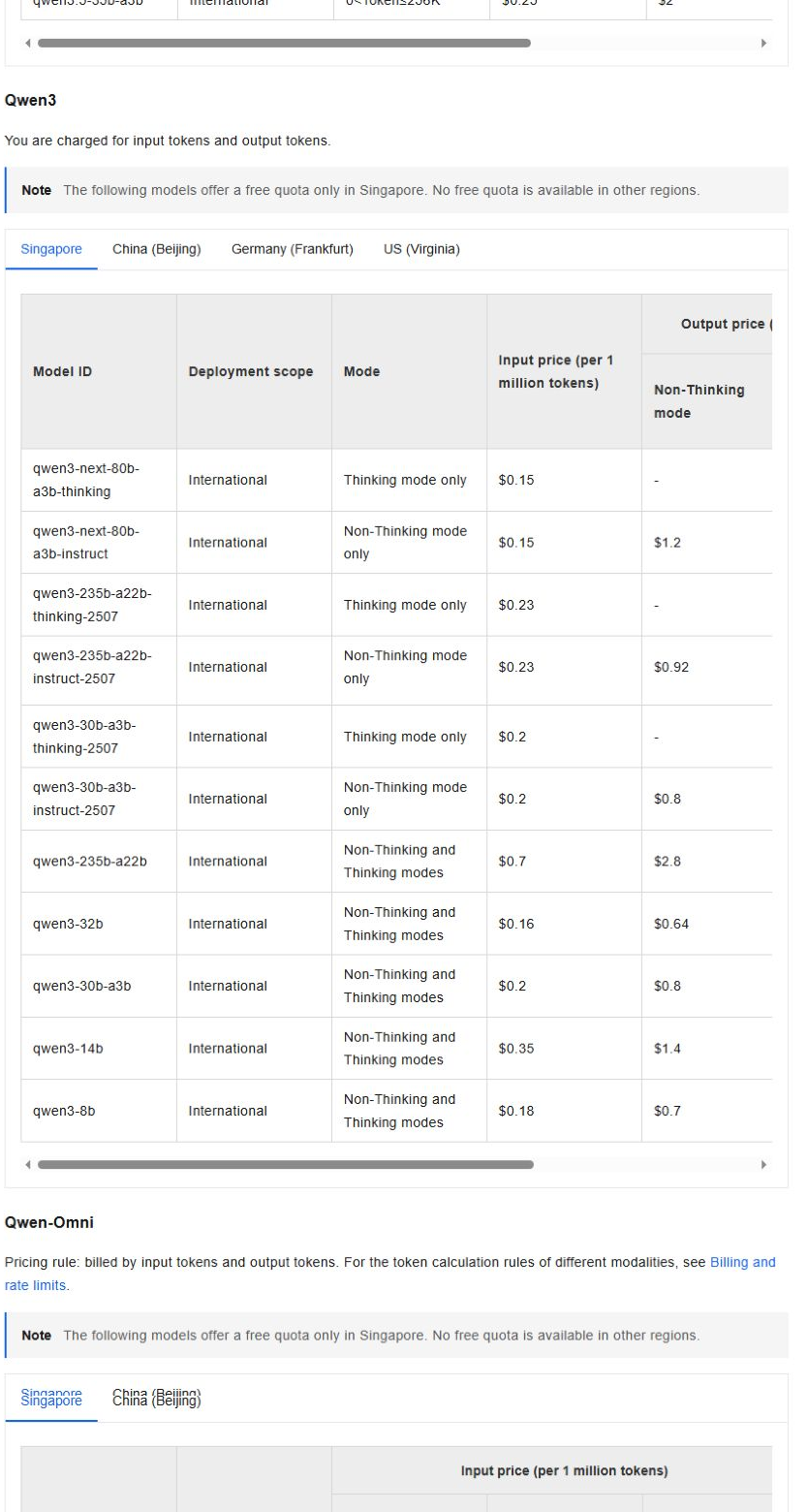
Task: Switch to the China (Beijing) tab in Qwen3
Action: [157, 249]
